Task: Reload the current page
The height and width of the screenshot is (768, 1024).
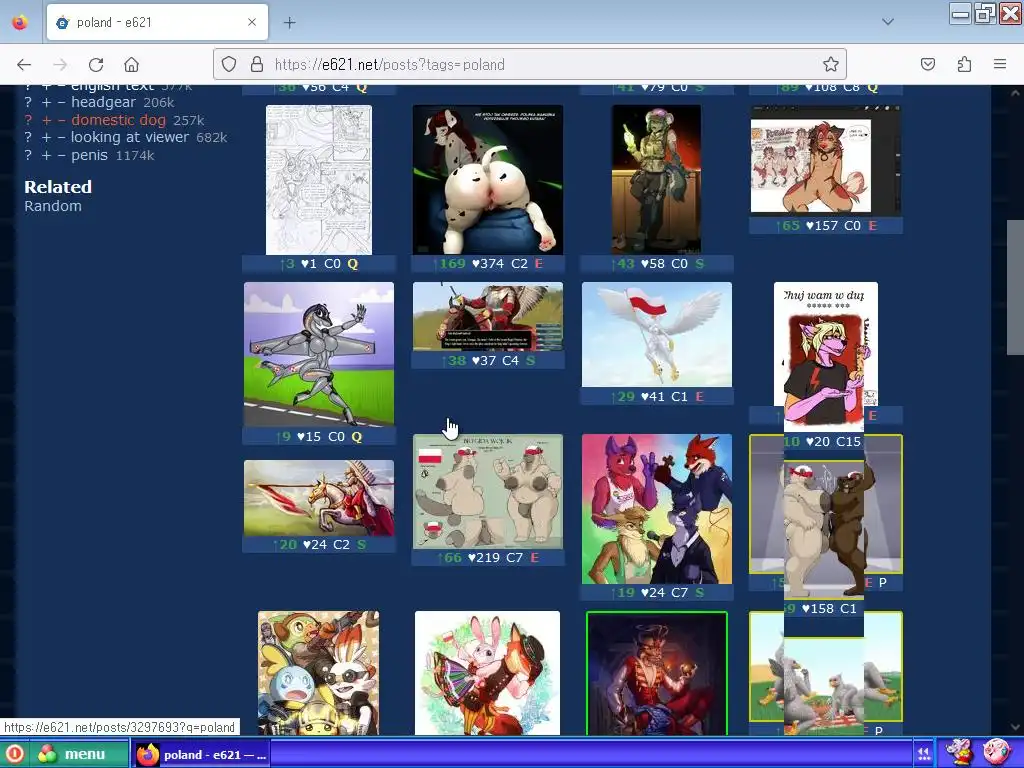Action: pos(96,64)
